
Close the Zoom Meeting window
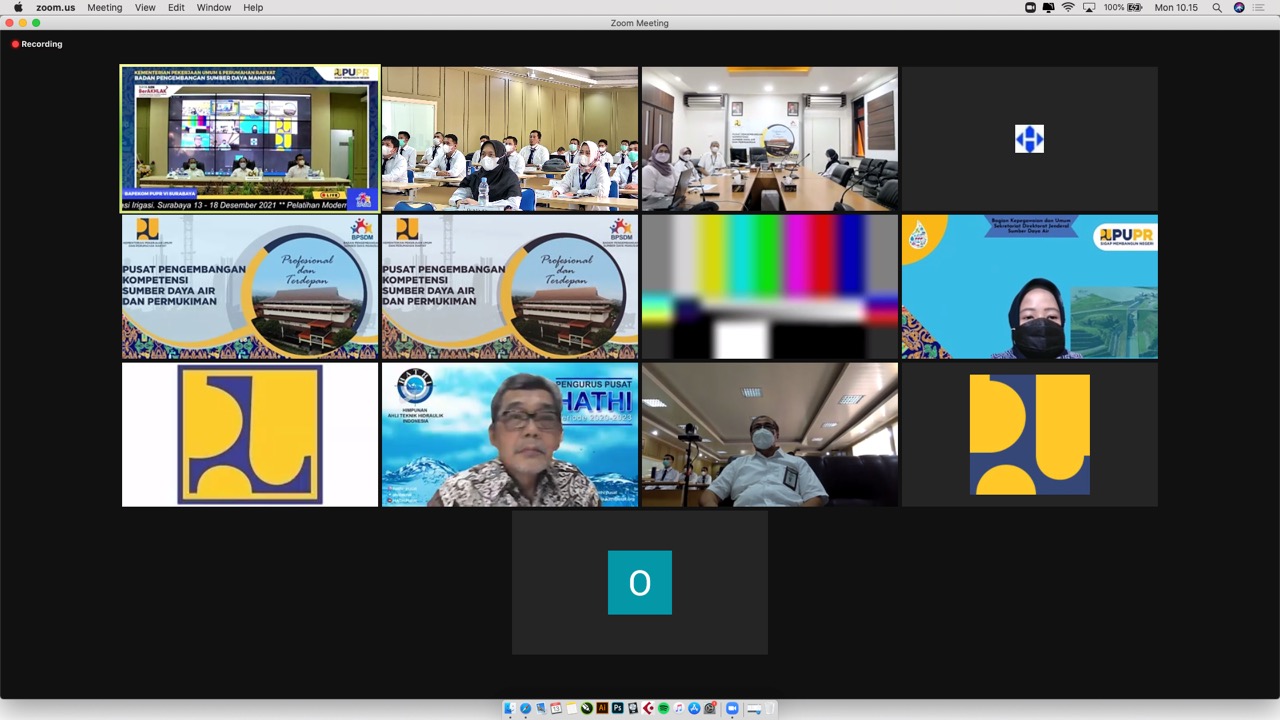[x=10, y=22]
